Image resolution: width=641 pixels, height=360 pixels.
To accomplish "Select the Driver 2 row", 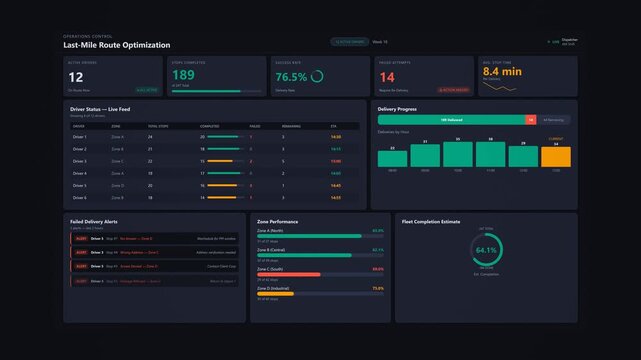I will [x=215, y=149].
